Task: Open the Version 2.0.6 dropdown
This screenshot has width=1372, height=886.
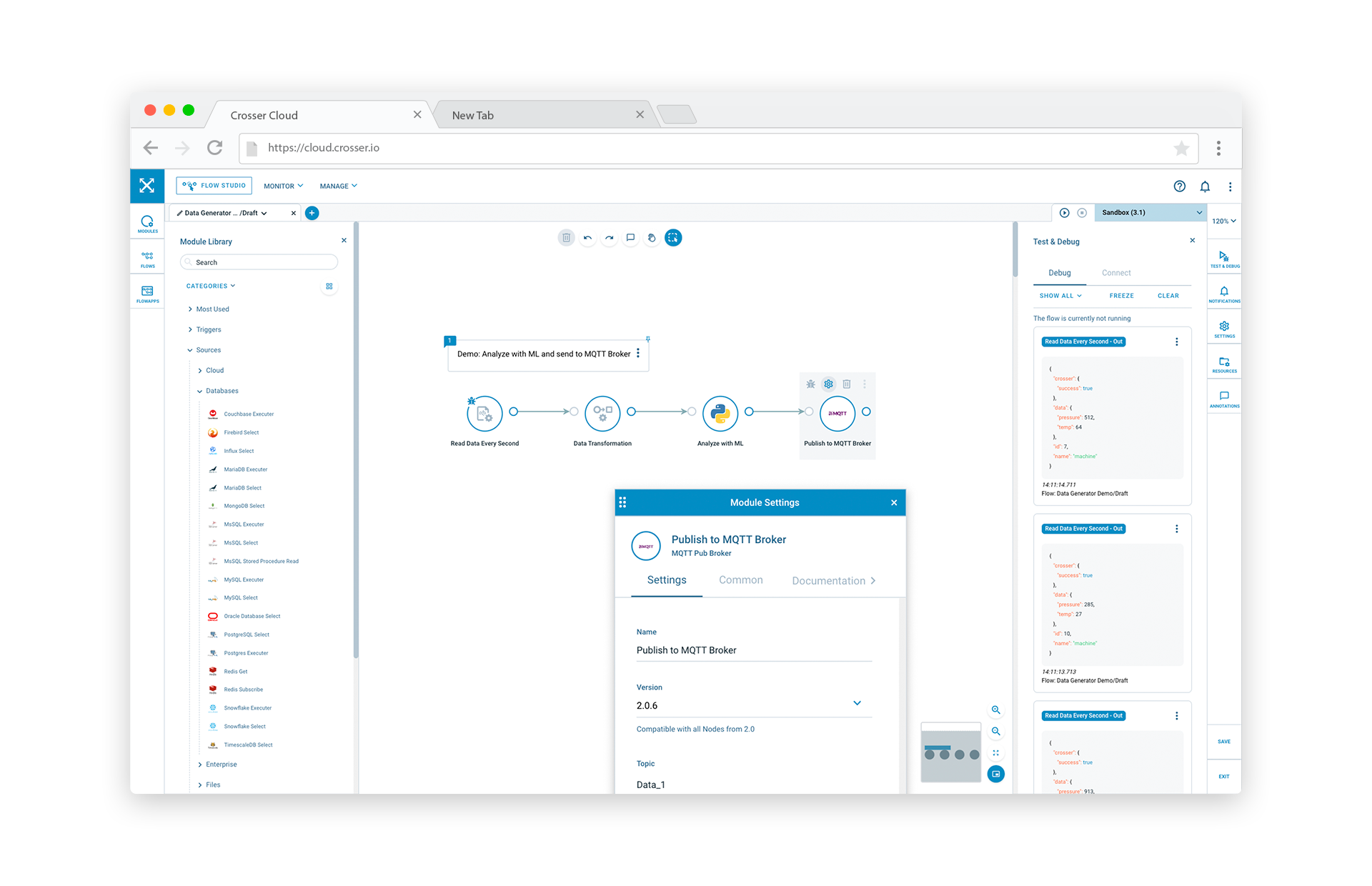Action: (x=754, y=705)
